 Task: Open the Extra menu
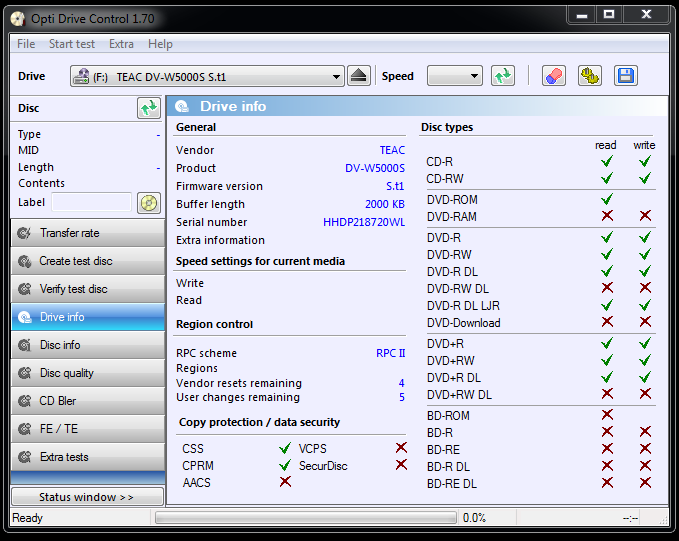[x=121, y=44]
